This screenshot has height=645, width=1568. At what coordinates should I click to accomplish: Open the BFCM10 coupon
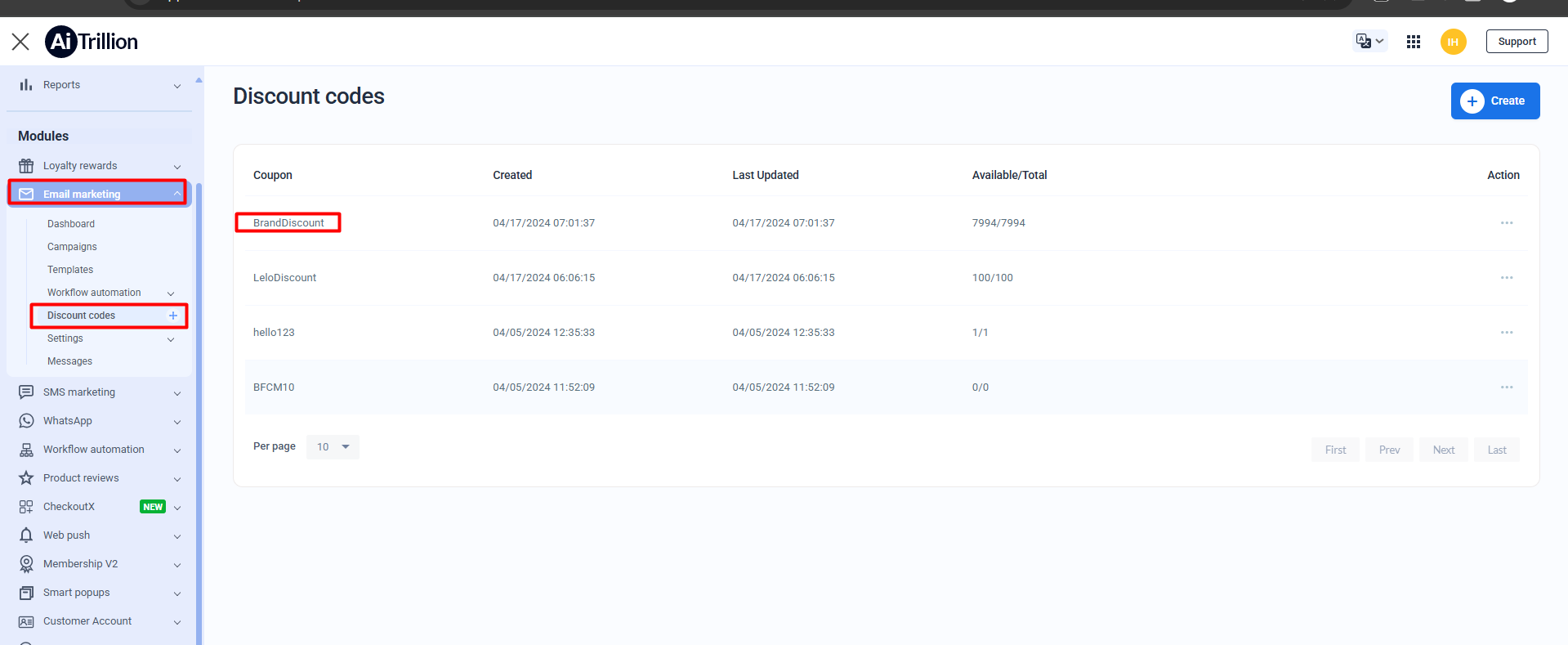pyautogui.click(x=274, y=387)
